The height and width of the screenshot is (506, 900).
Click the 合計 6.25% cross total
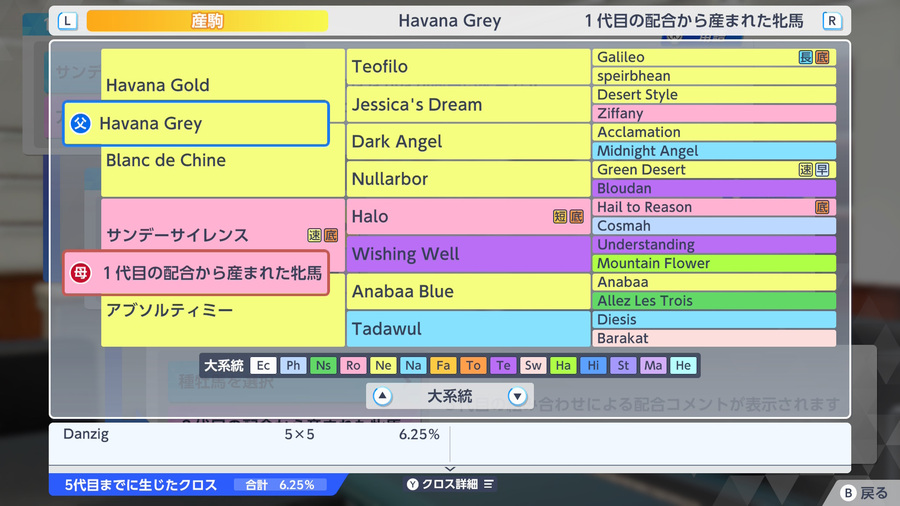(280, 485)
